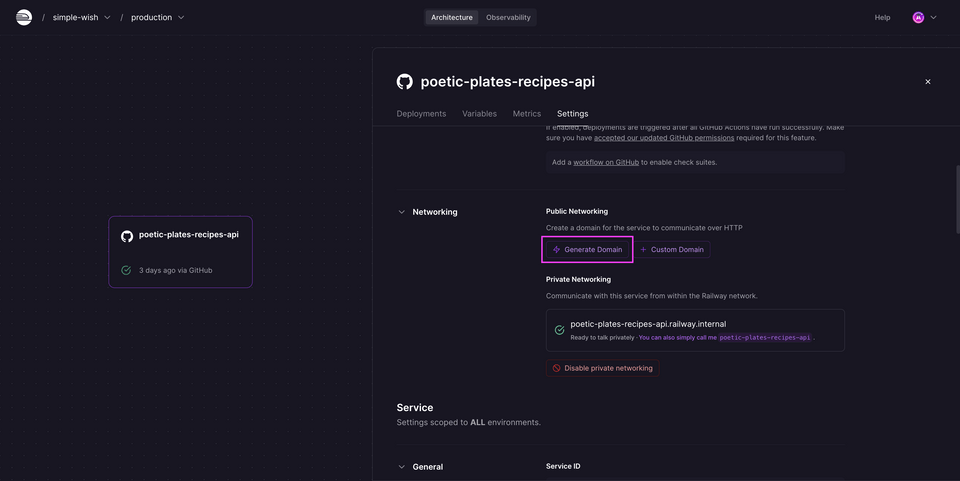
Task: Click the user avatar icon
Action: [918, 18]
